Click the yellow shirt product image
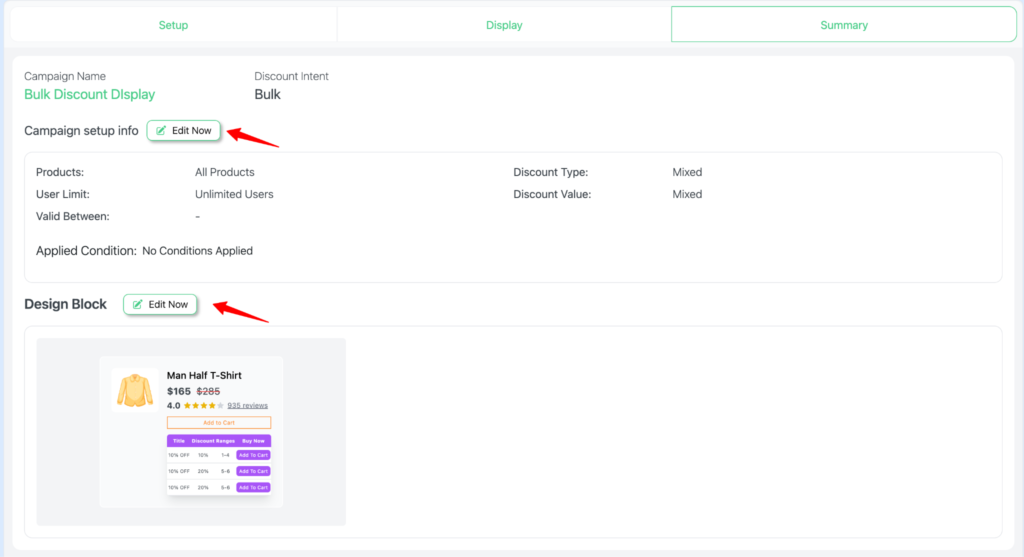Screen dimensions: 1024x557 [134, 390]
